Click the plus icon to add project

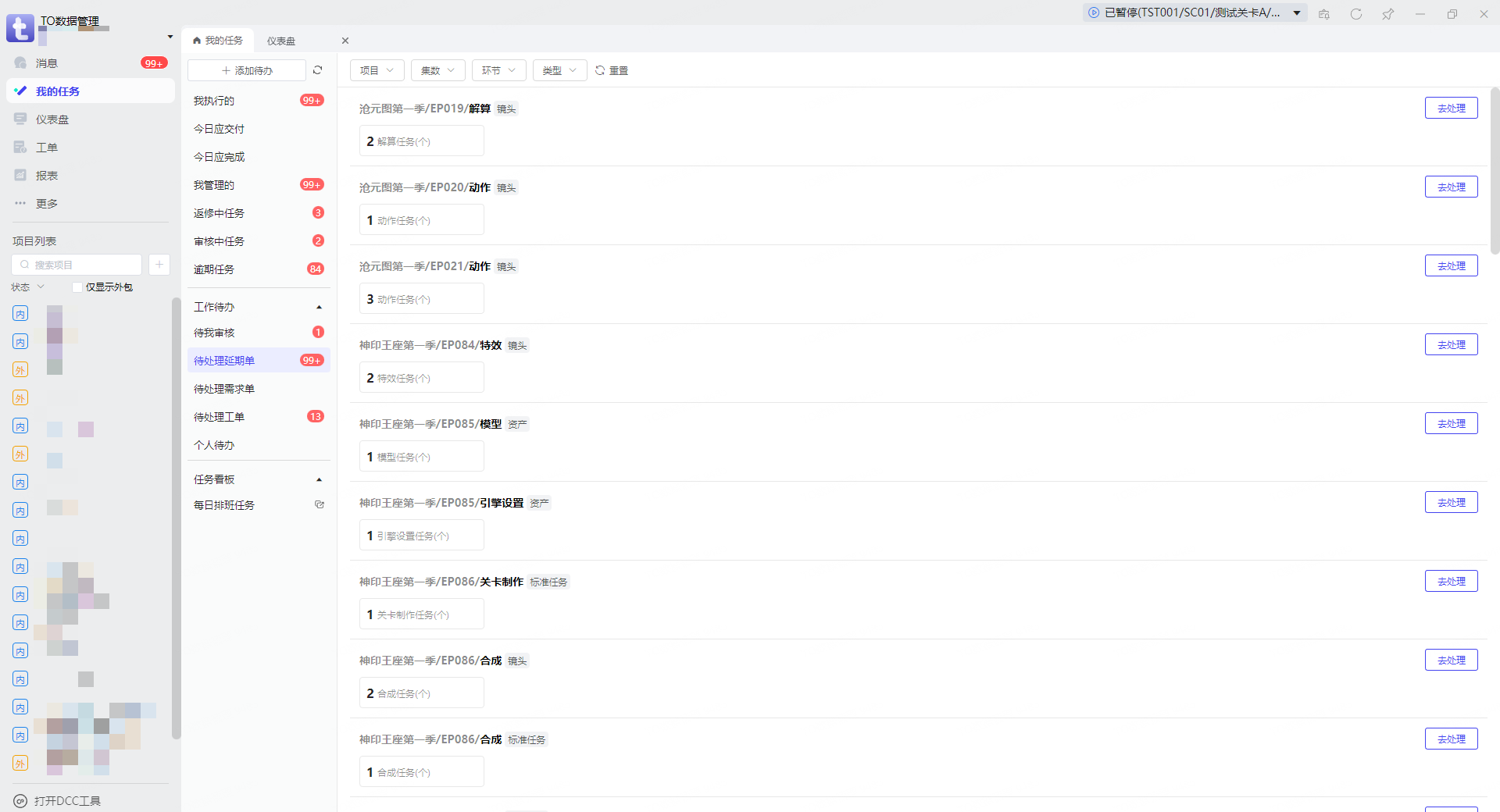pos(159,265)
